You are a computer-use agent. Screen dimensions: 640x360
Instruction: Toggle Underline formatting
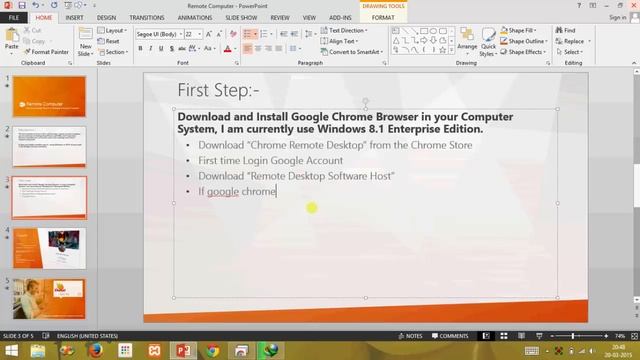click(161, 49)
